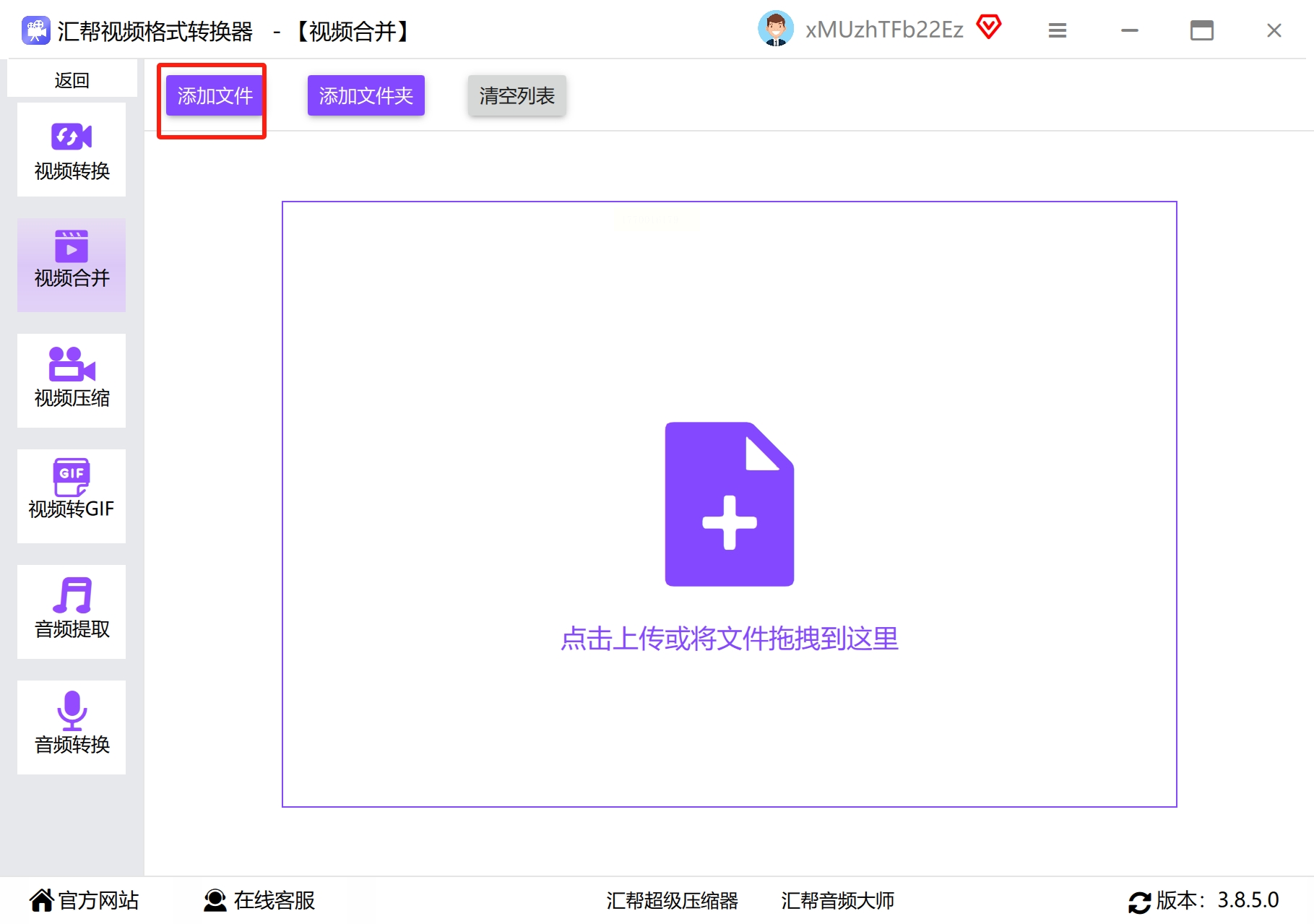Select the 视频合并 video merge tool
Viewport: 1314px width, 924px height.
(72, 265)
